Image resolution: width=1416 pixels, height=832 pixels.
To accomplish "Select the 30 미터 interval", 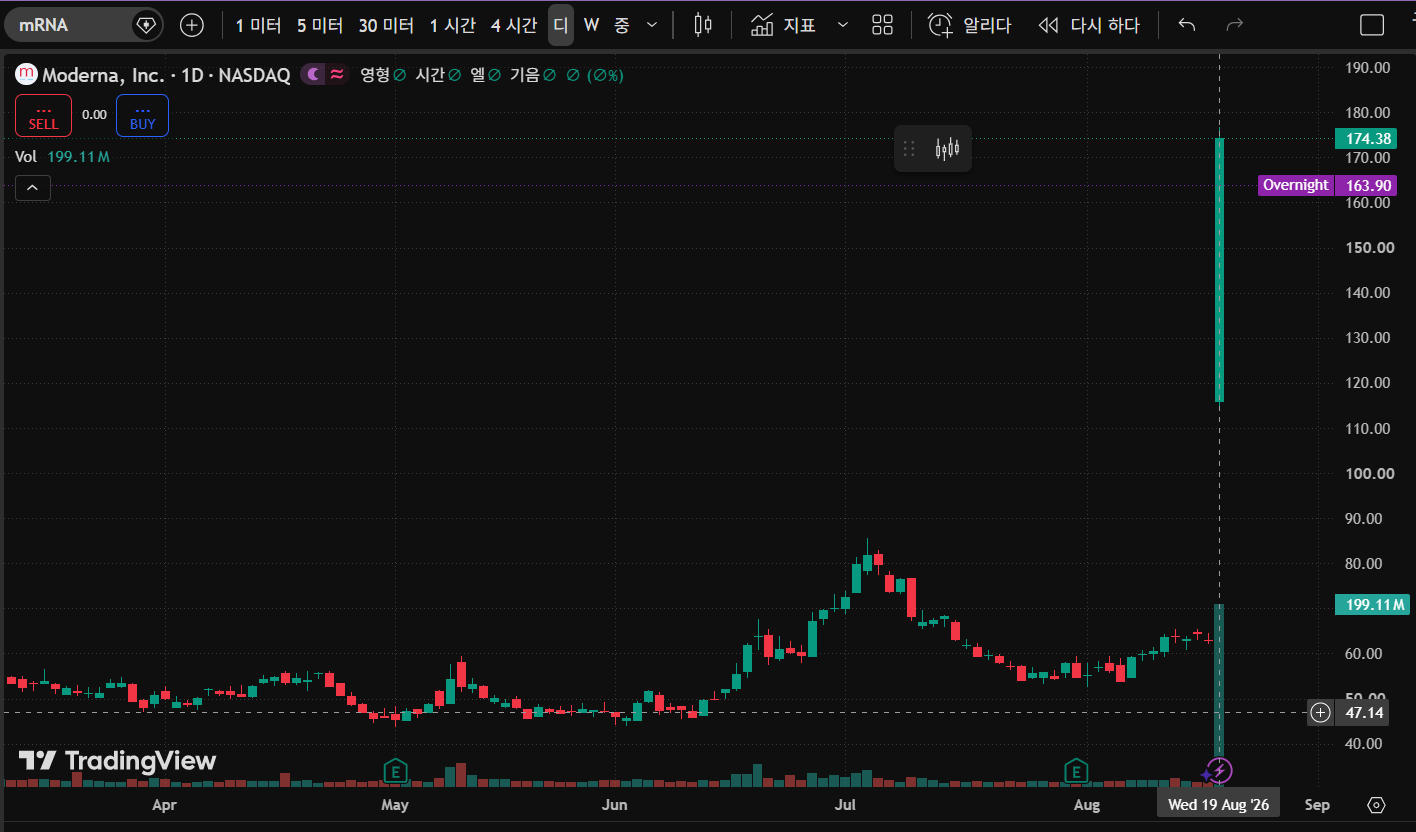I will [386, 25].
